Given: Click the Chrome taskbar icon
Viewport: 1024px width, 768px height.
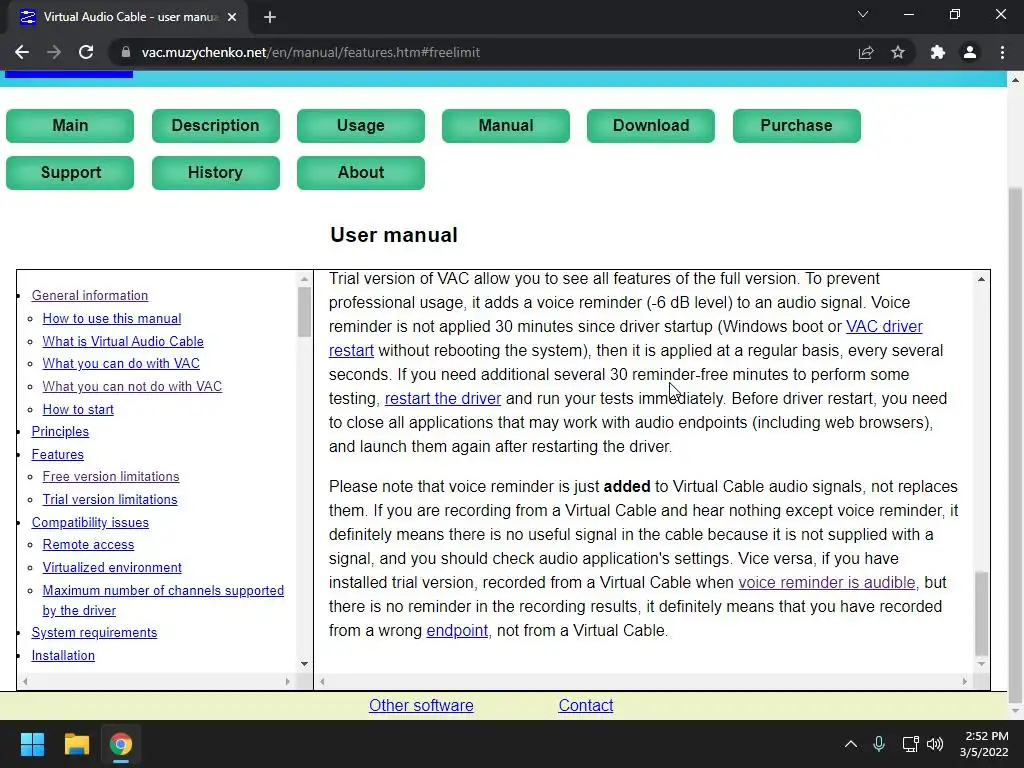Looking at the screenshot, I should pos(121,744).
